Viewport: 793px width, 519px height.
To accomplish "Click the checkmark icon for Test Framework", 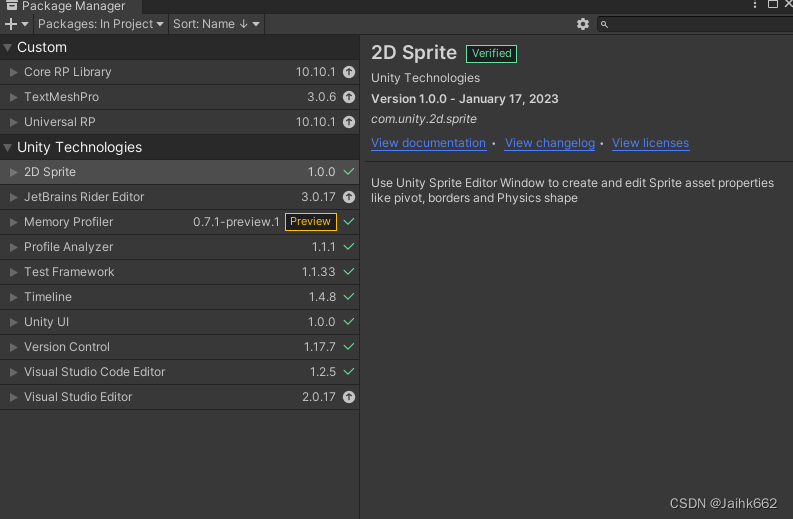I will click(349, 272).
